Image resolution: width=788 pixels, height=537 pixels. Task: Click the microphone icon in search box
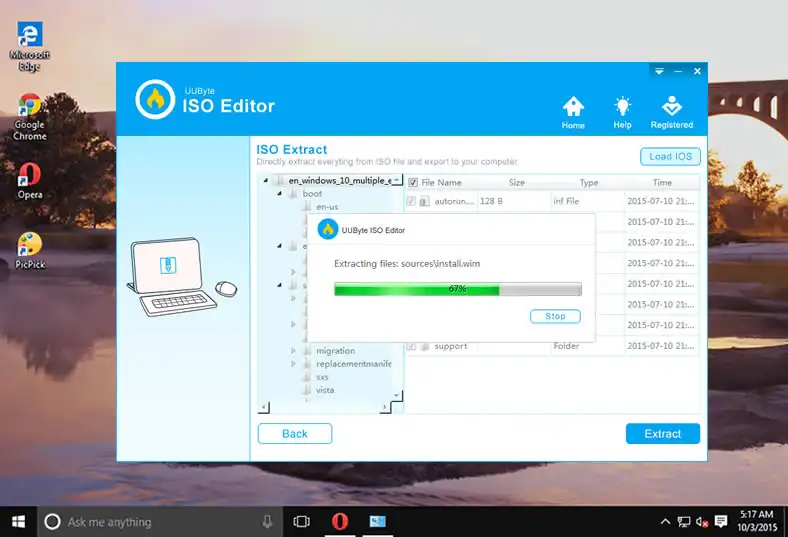267,522
